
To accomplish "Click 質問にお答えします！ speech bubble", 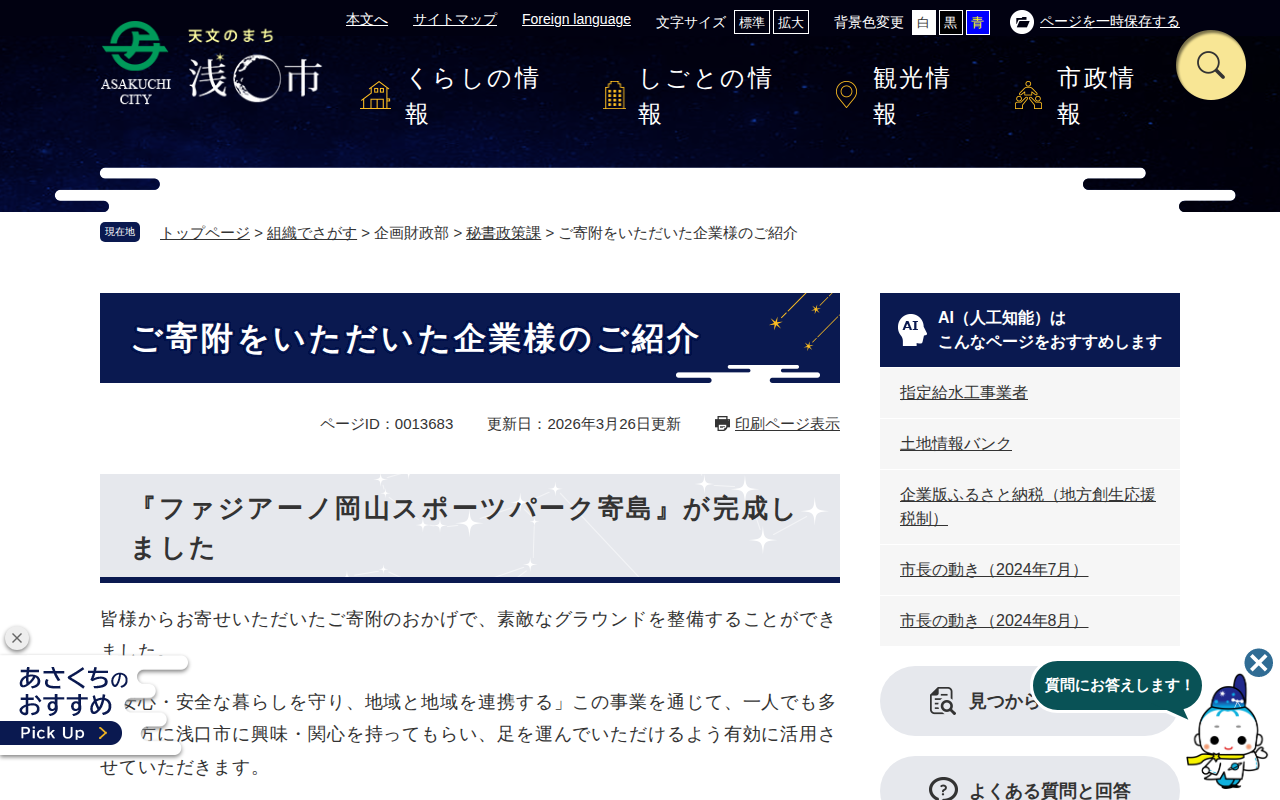I will [1118, 686].
